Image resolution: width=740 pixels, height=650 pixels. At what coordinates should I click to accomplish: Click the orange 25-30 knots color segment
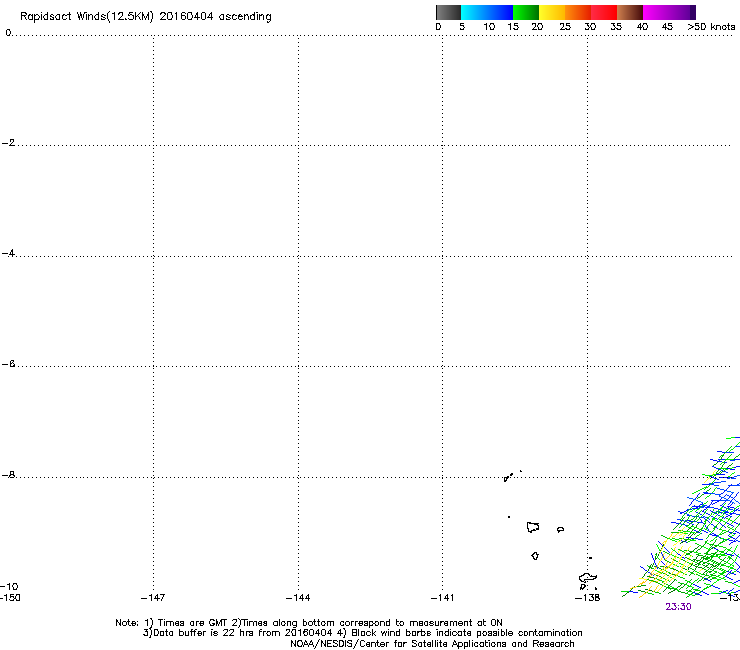578,12
